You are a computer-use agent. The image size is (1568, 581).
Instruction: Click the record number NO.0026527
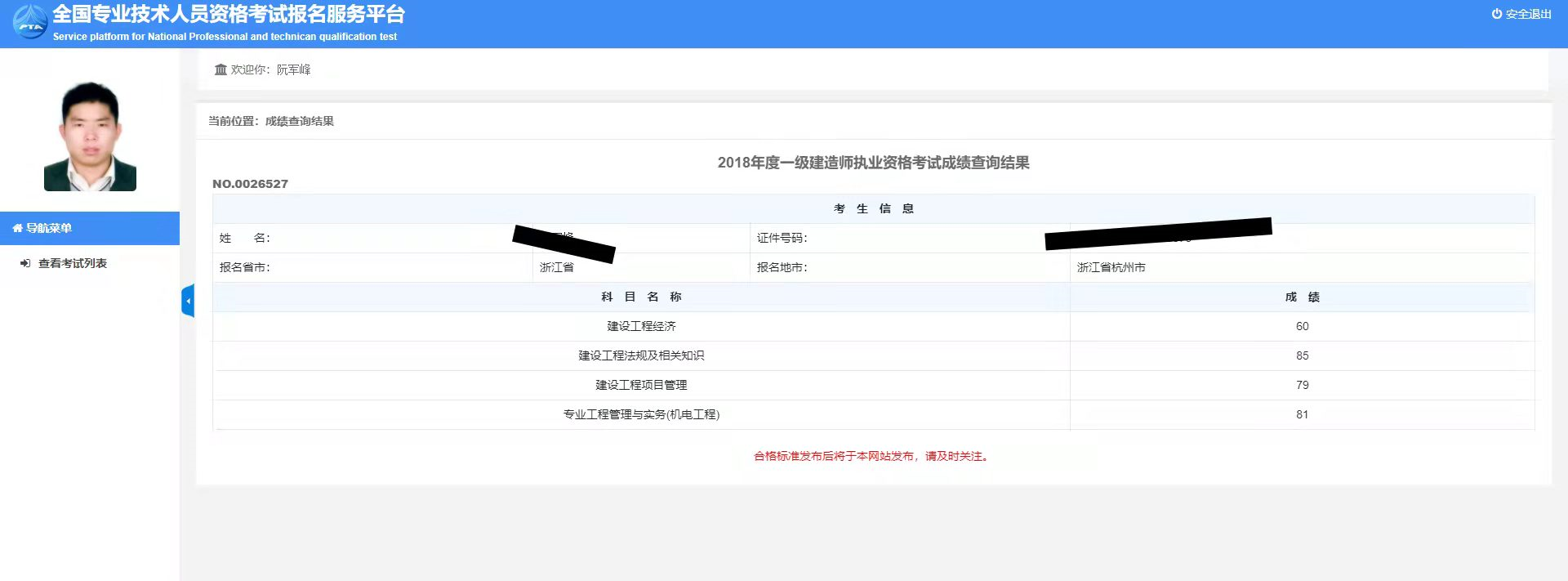click(250, 184)
